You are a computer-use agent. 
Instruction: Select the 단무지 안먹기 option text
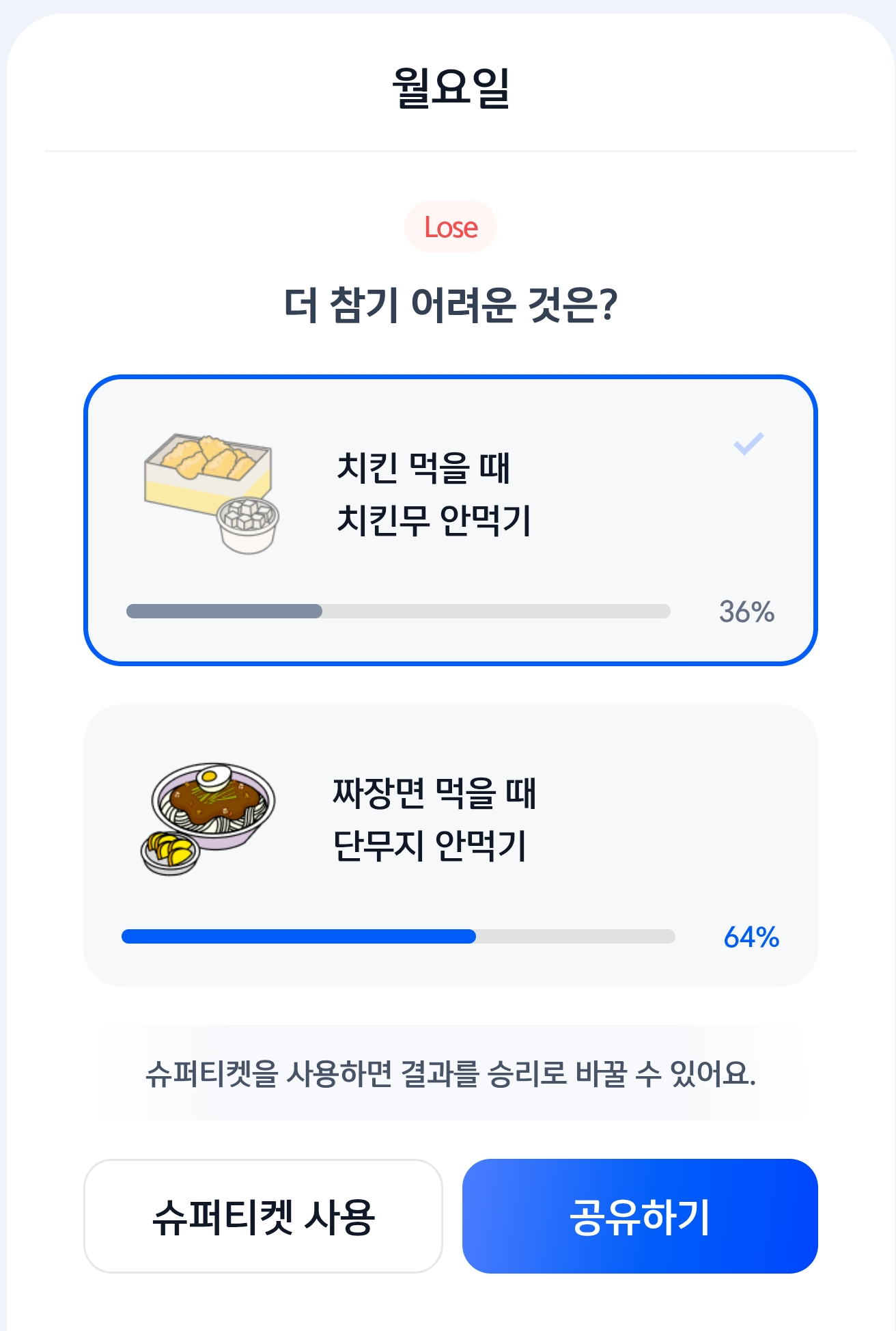coord(434,819)
